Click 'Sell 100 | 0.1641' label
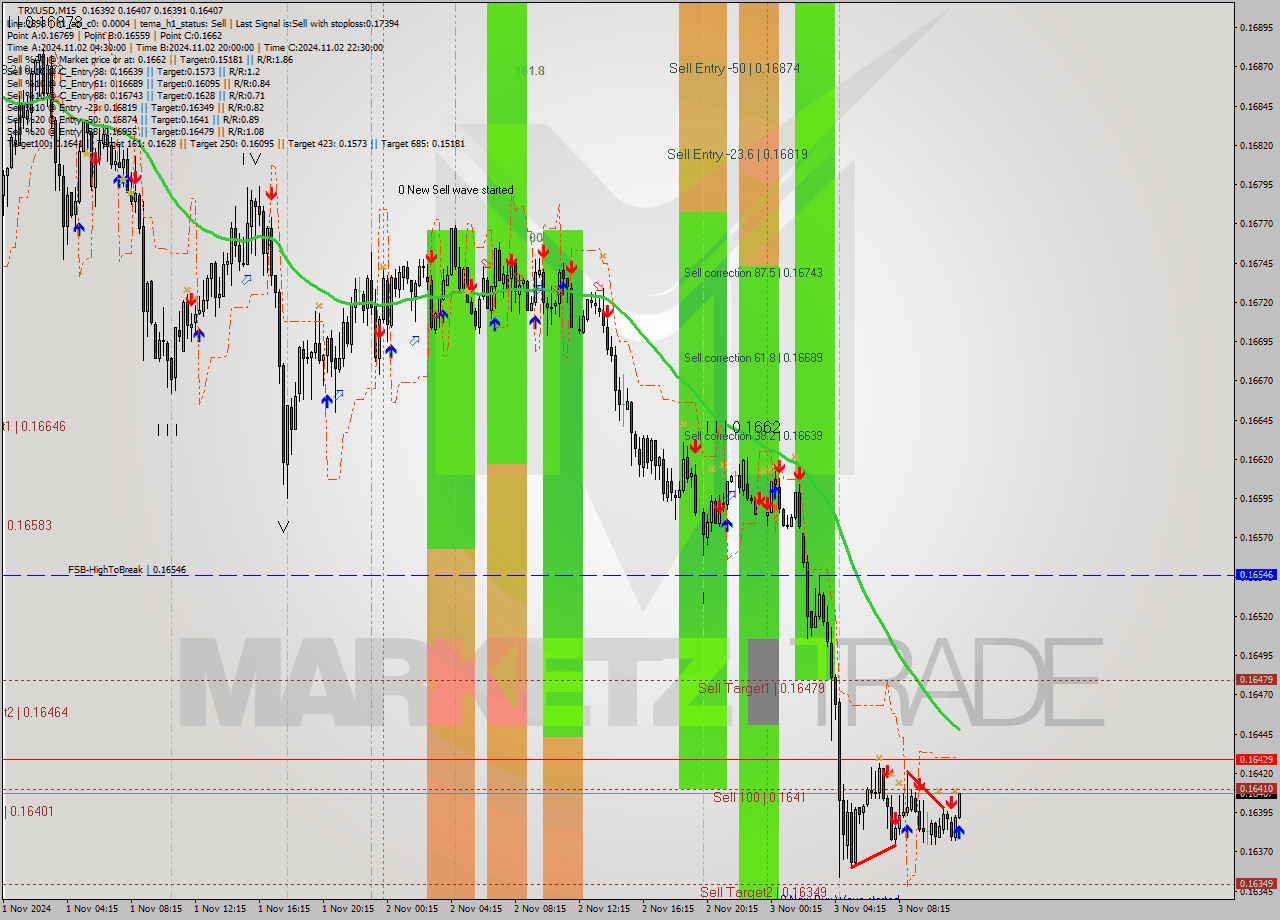The image size is (1280, 920). [x=759, y=797]
